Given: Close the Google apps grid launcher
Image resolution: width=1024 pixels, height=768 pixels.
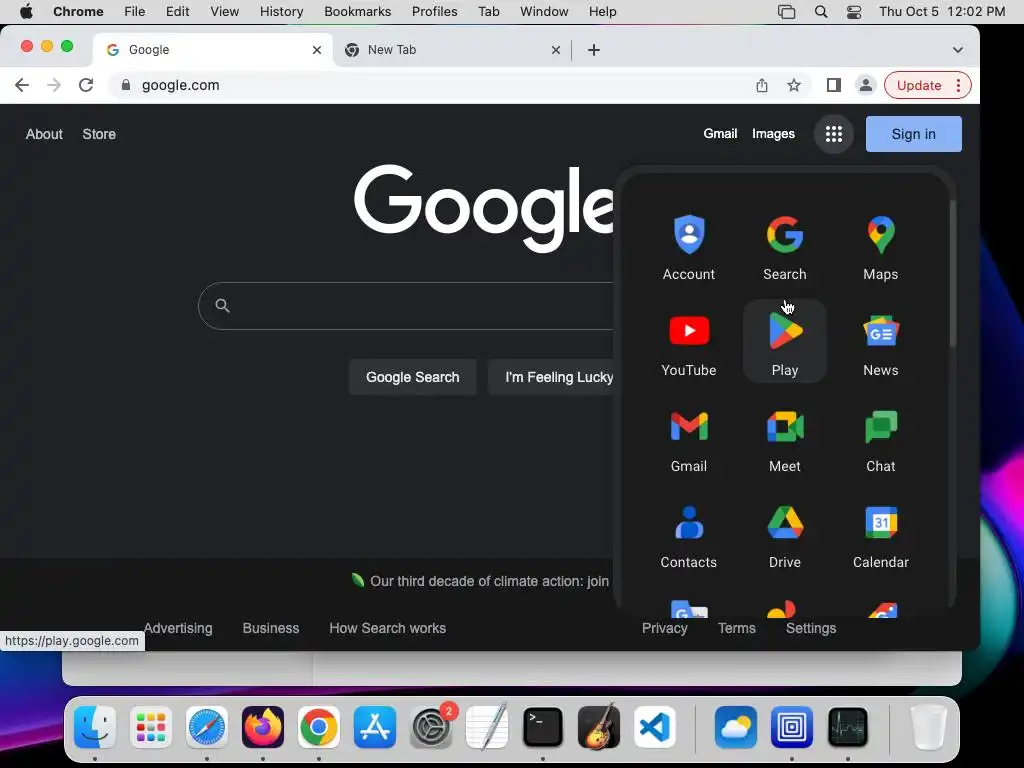Looking at the screenshot, I should click(833, 134).
